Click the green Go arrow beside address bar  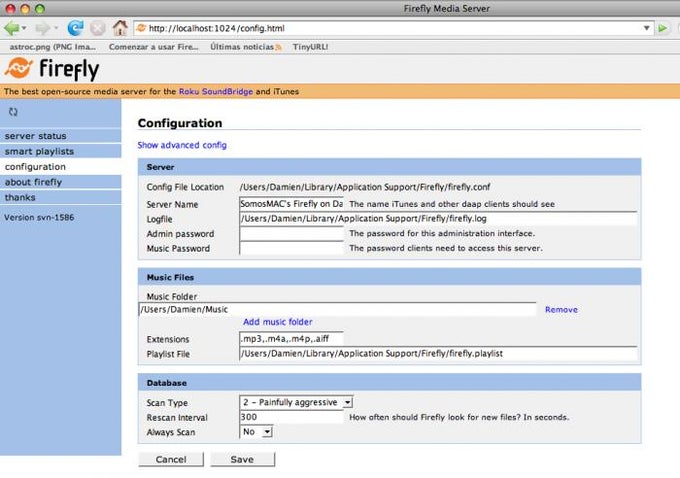click(x=663, y=28)
